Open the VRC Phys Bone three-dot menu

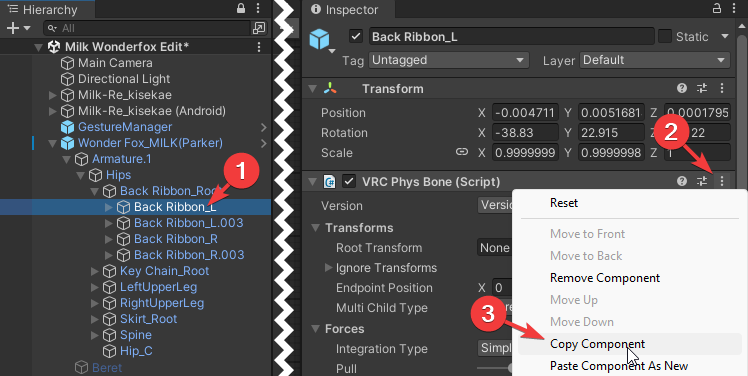tap(722, 181)
